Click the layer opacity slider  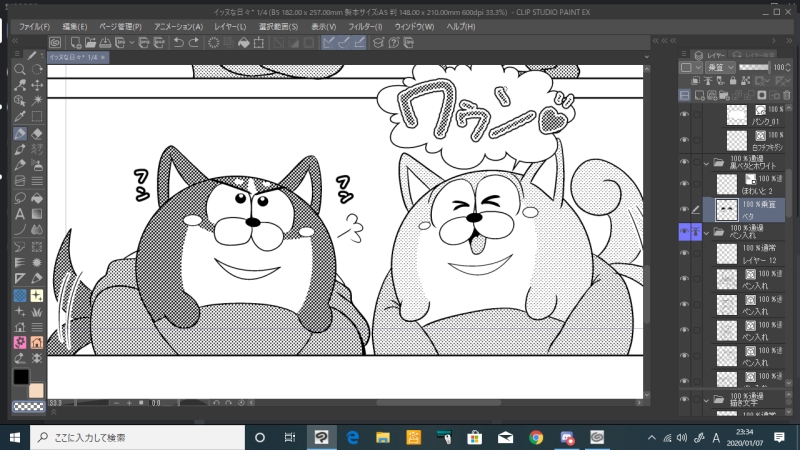[754, 67]
